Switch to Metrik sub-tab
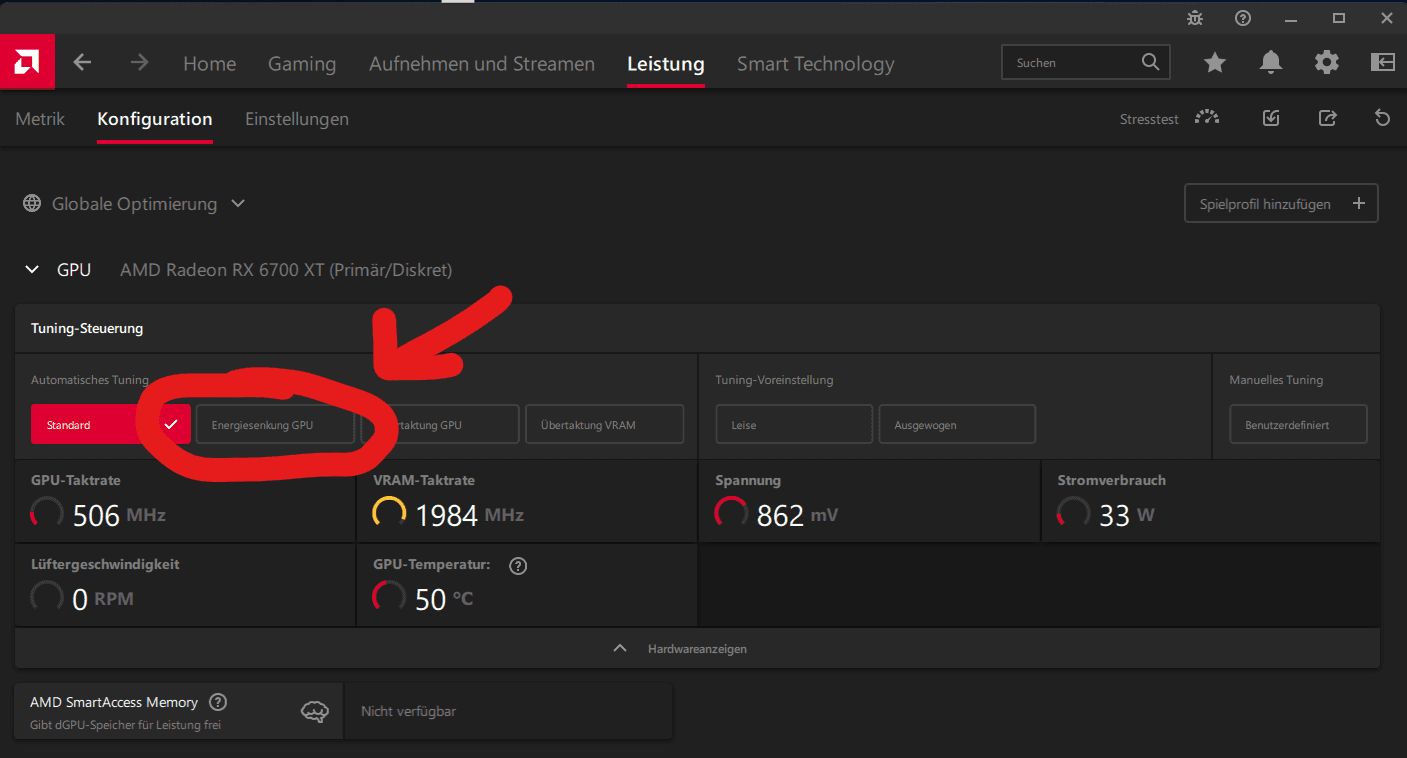Screen dimensions: 1407x758 click(x=40, y=119)
